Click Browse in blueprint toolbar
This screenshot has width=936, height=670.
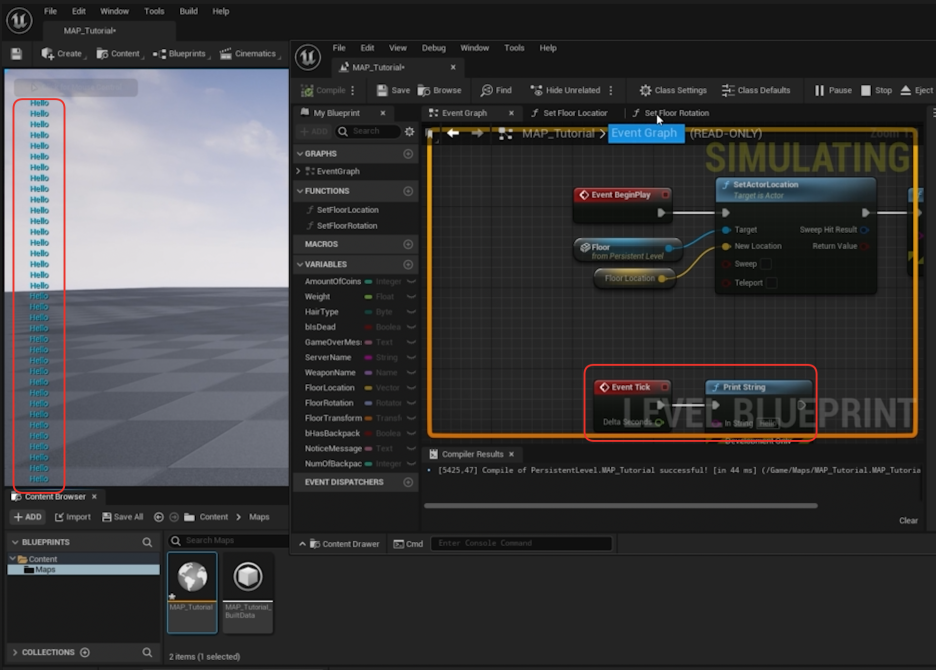point(439,90)
